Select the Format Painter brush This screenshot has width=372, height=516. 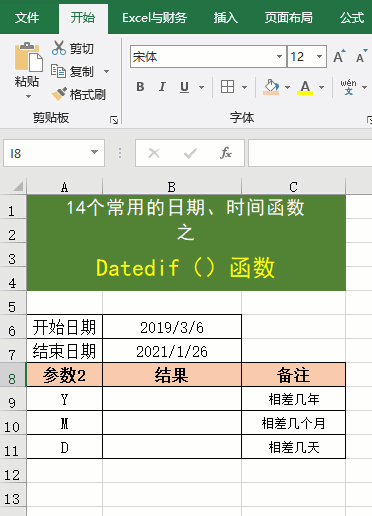[x=59, y=94]
